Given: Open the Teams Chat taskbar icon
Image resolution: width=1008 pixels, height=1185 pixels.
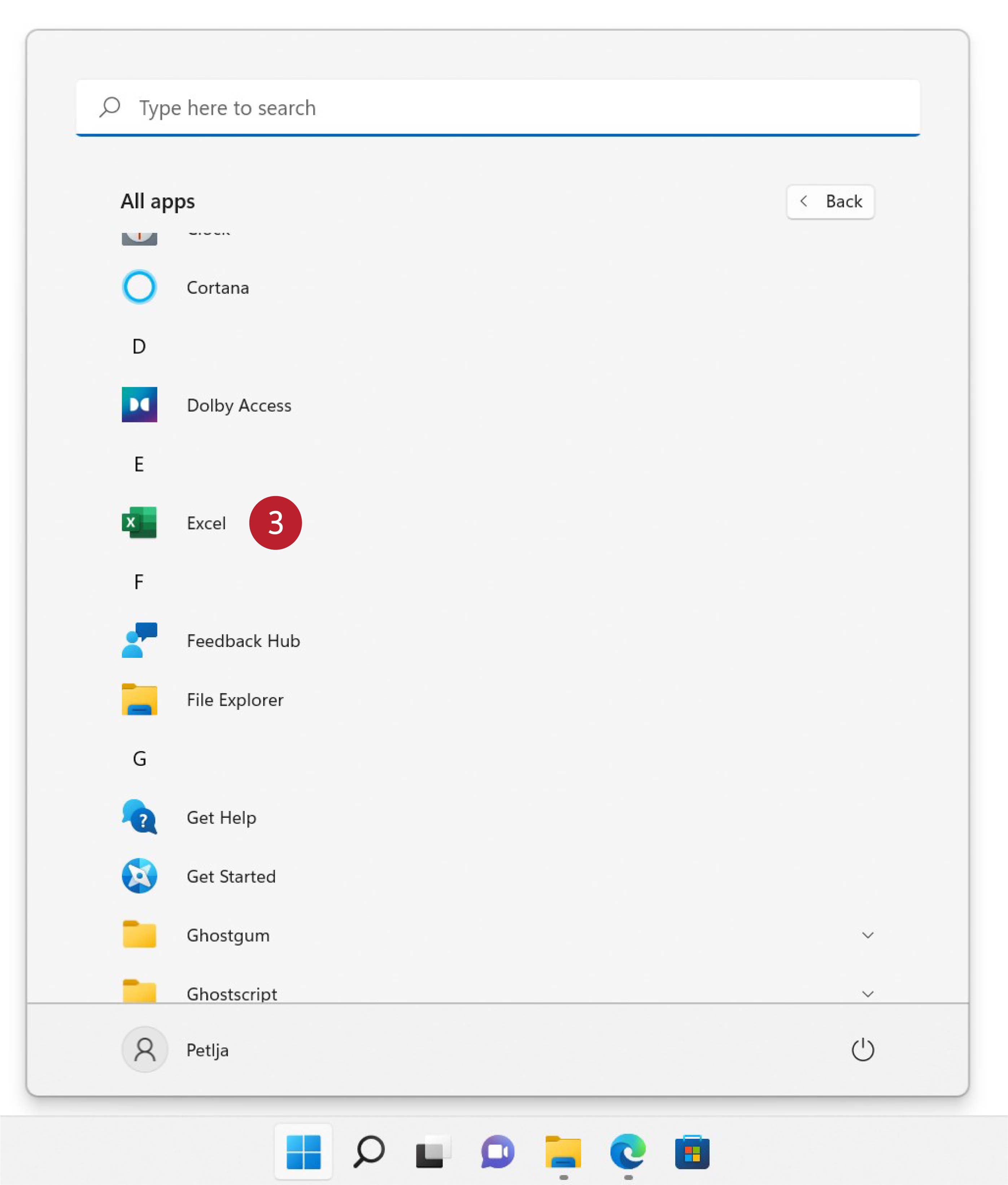Looking at the screenshot, I should [498, 1152].
